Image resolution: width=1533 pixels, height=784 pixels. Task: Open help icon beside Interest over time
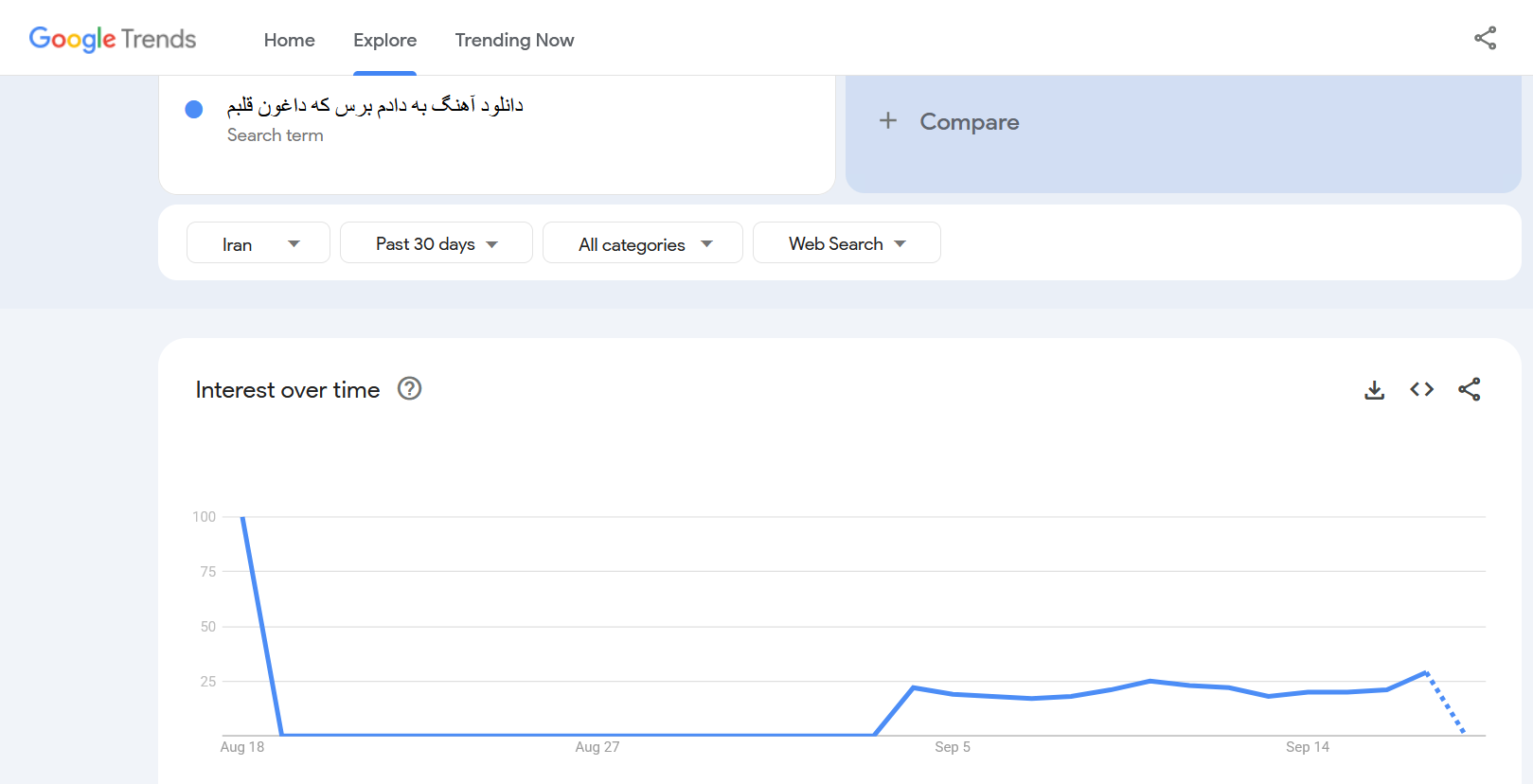coord(409,389)
